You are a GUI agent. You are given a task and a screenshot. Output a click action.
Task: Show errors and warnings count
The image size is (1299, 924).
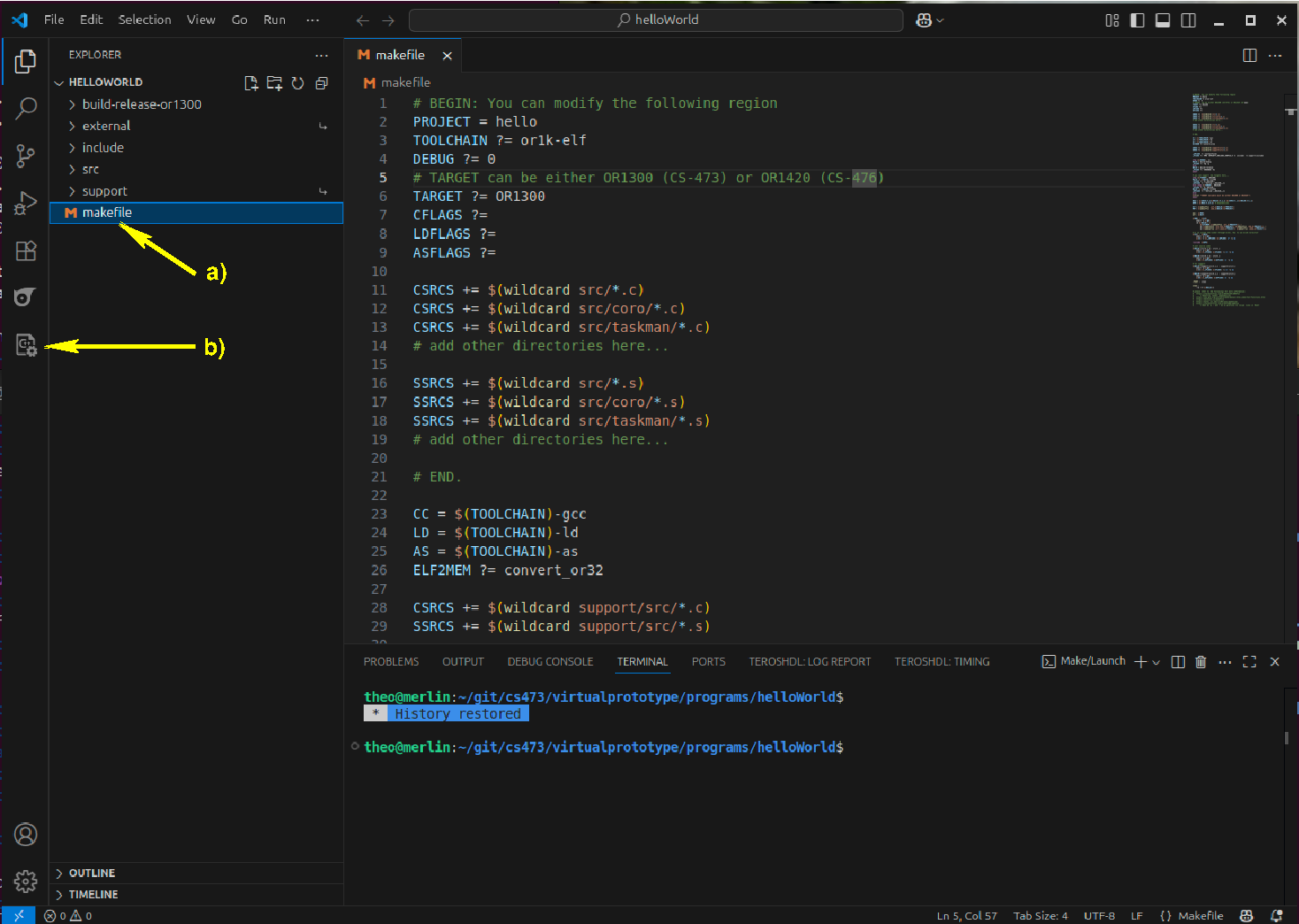(x=68, y=915)
